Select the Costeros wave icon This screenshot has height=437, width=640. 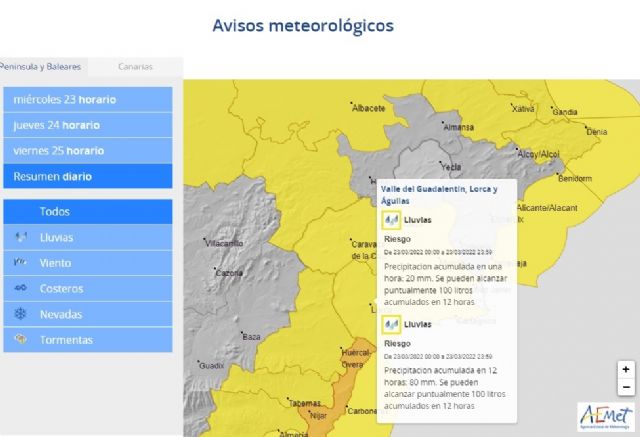[x=21, y=289]
